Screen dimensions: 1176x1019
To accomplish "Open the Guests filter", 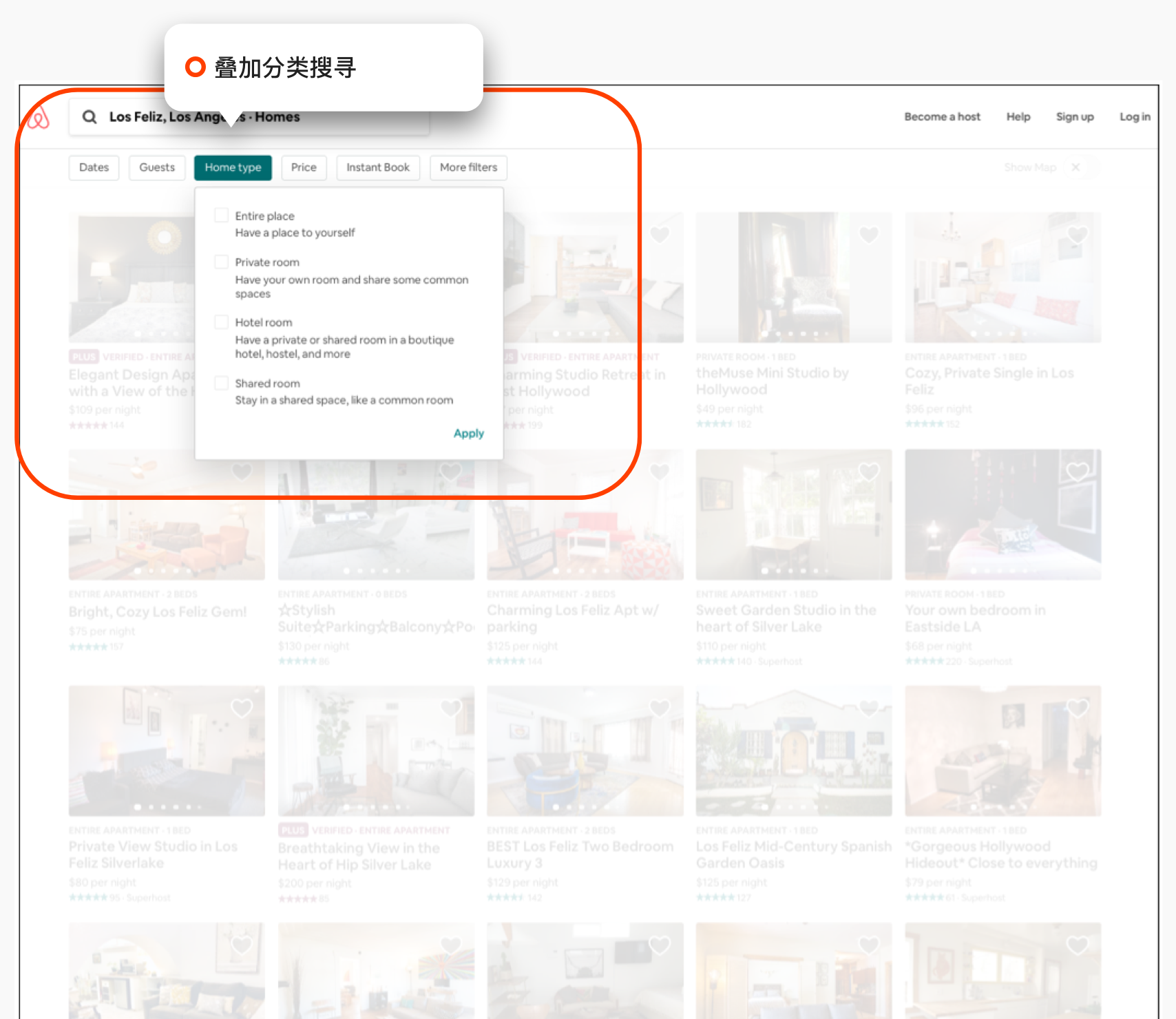I will [157, 167].
